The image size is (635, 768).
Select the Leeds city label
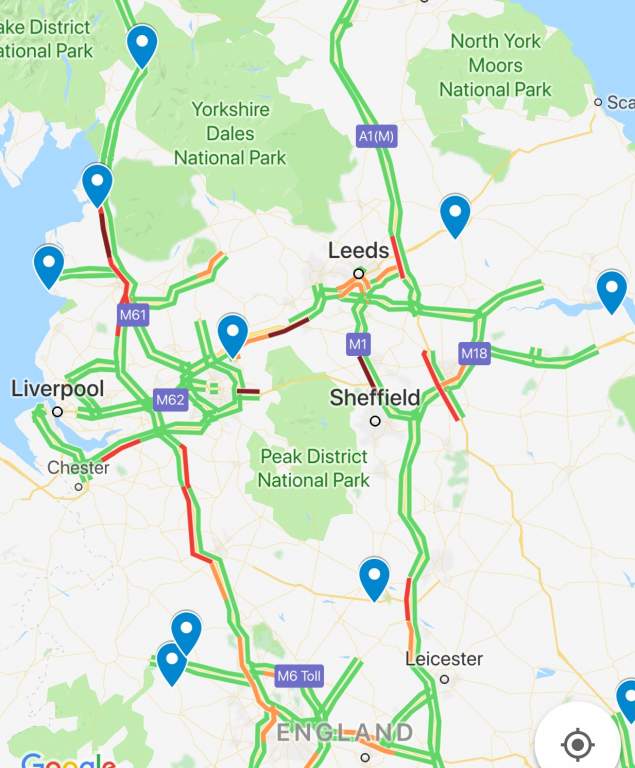click(x=359, y=250)
